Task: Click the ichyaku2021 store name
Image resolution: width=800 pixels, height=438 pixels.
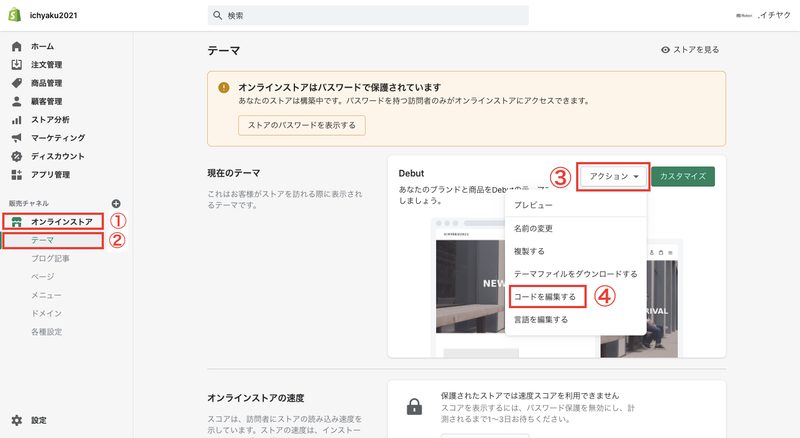Action: pos(54,15)
